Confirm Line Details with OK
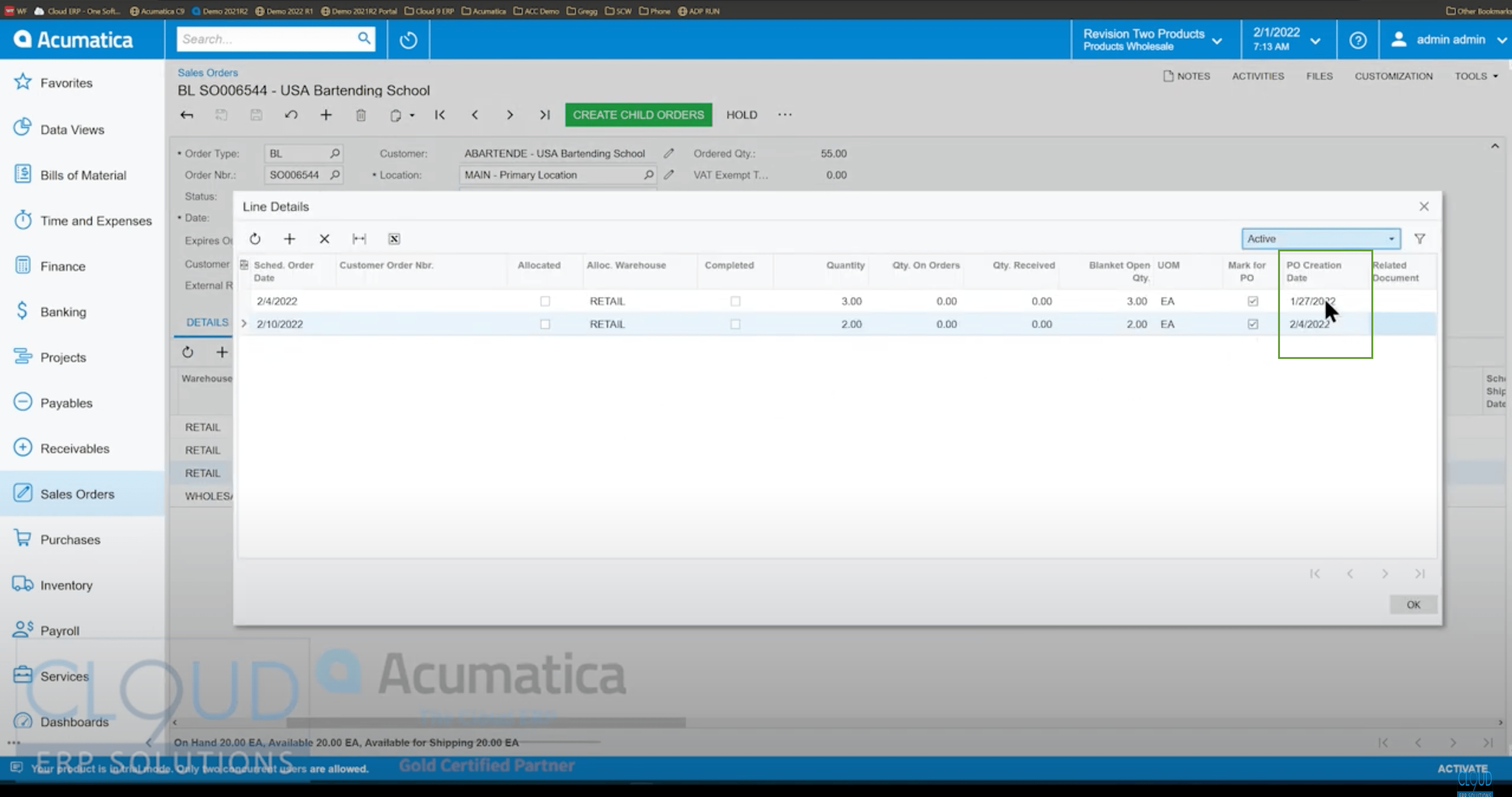The image size is (1512, 797). pos(1413,605)
